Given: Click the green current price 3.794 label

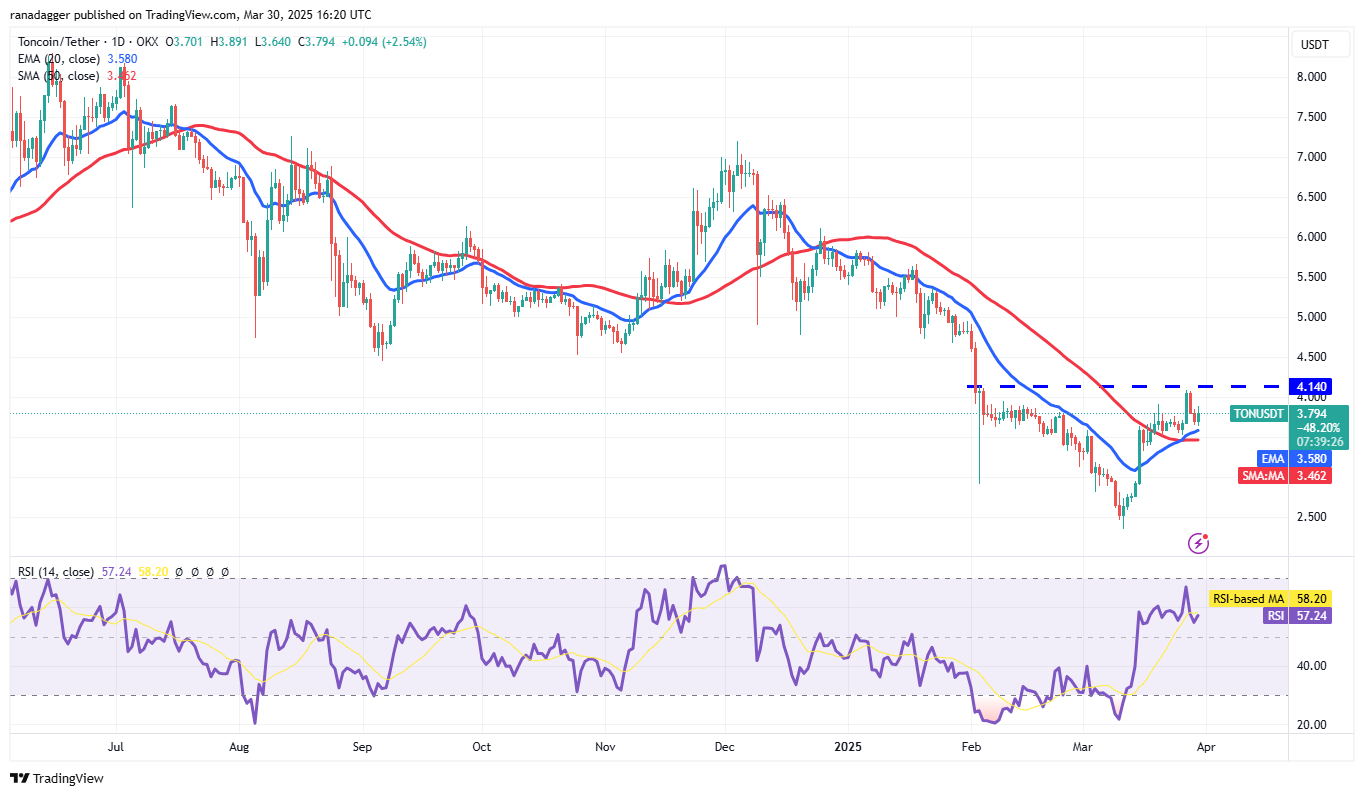Looking at the screenshot, I should 1311,413.
